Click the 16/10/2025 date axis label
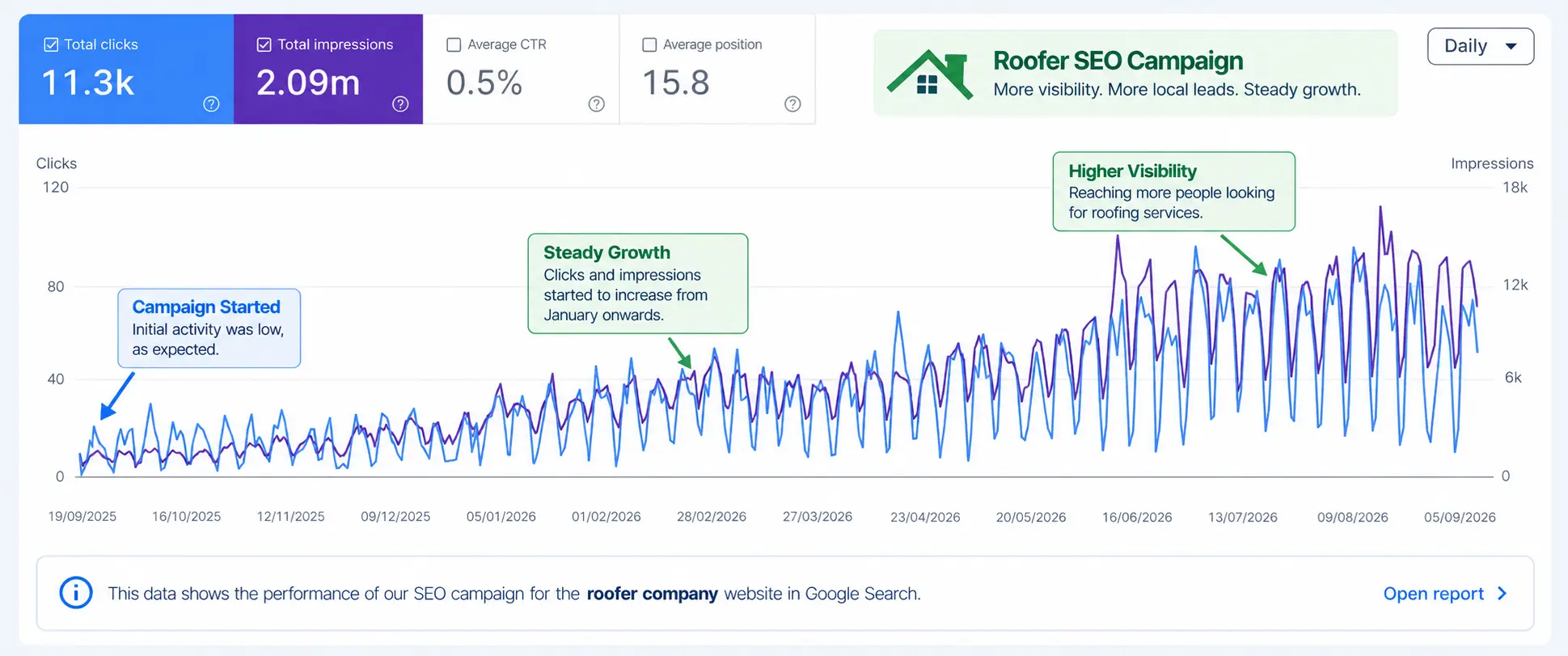1568x656 pixels. pyautogui.click(x=186, y=517)
